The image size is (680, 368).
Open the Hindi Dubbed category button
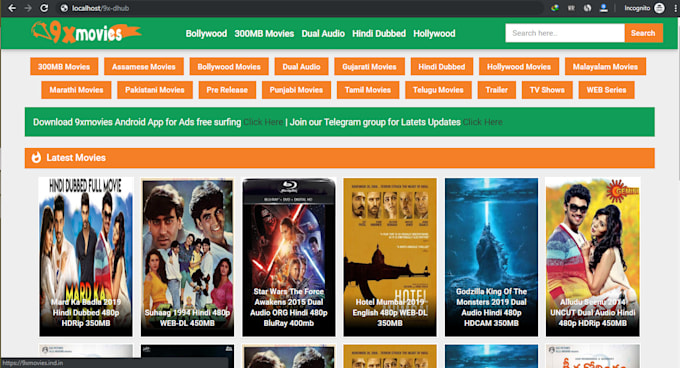tap(441, 67)
